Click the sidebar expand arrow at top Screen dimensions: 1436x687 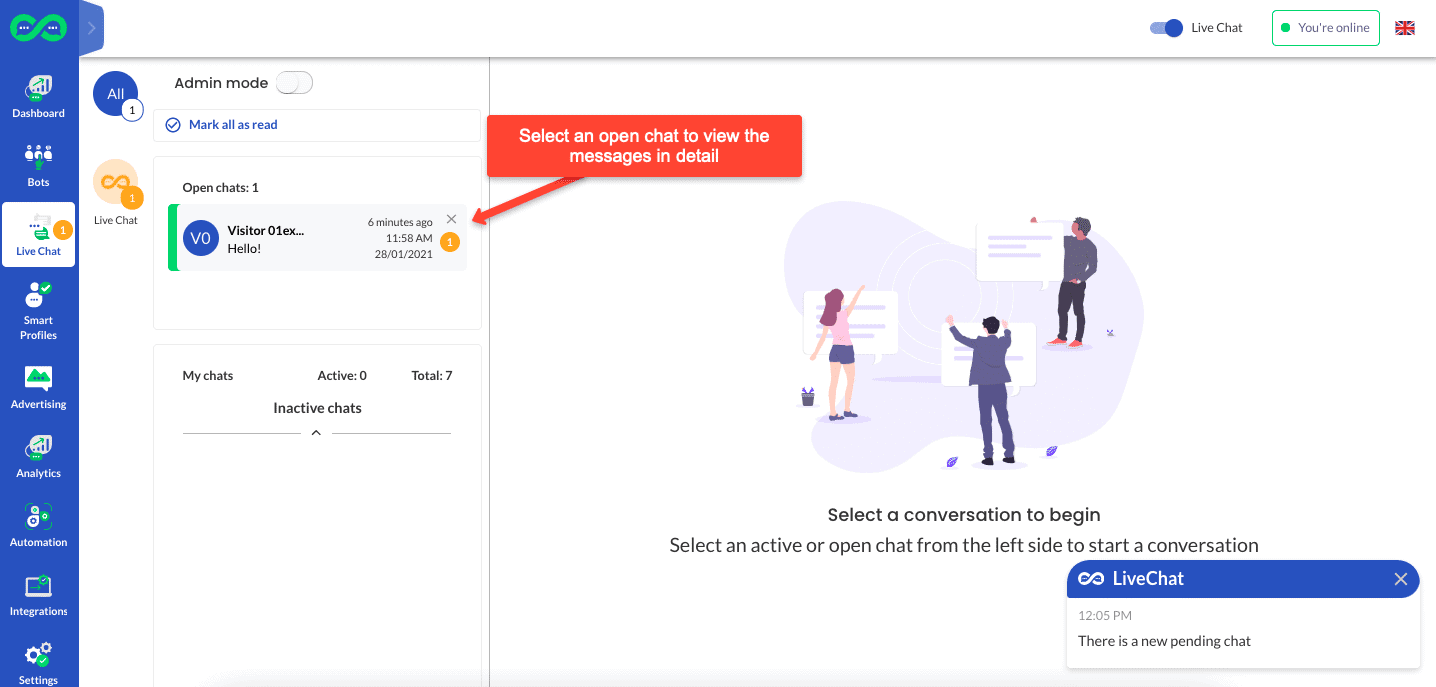coord(91,28)
